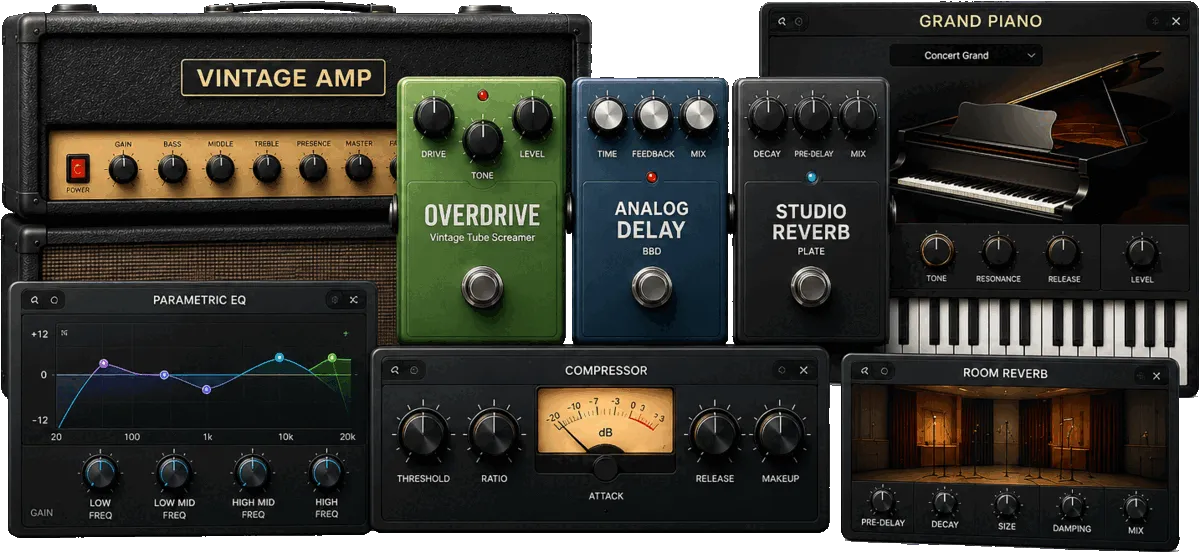Viewport: 1200px width, 553px height.
Task: Click the Treble knob on Vintage Amp
Action: [x=266, y=169]
